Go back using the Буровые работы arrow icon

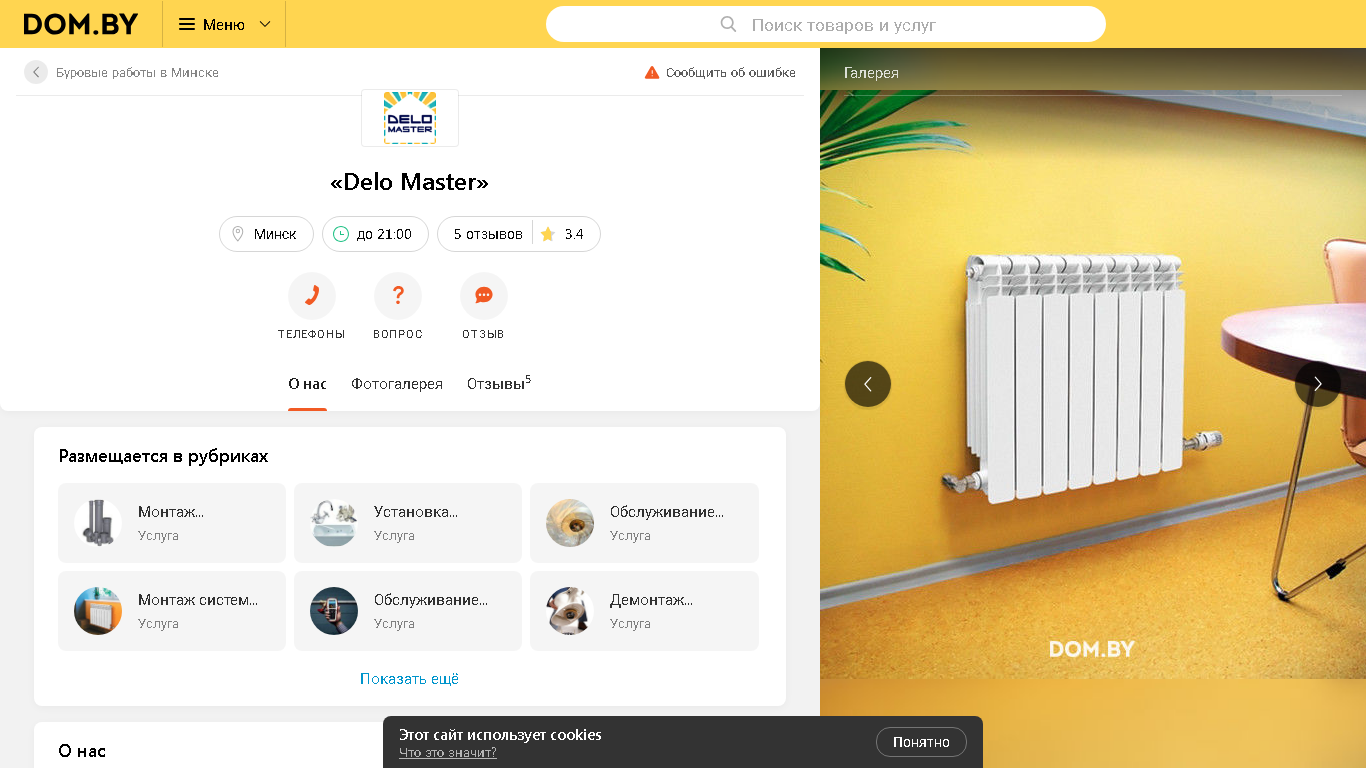click(x=36, y=72)
